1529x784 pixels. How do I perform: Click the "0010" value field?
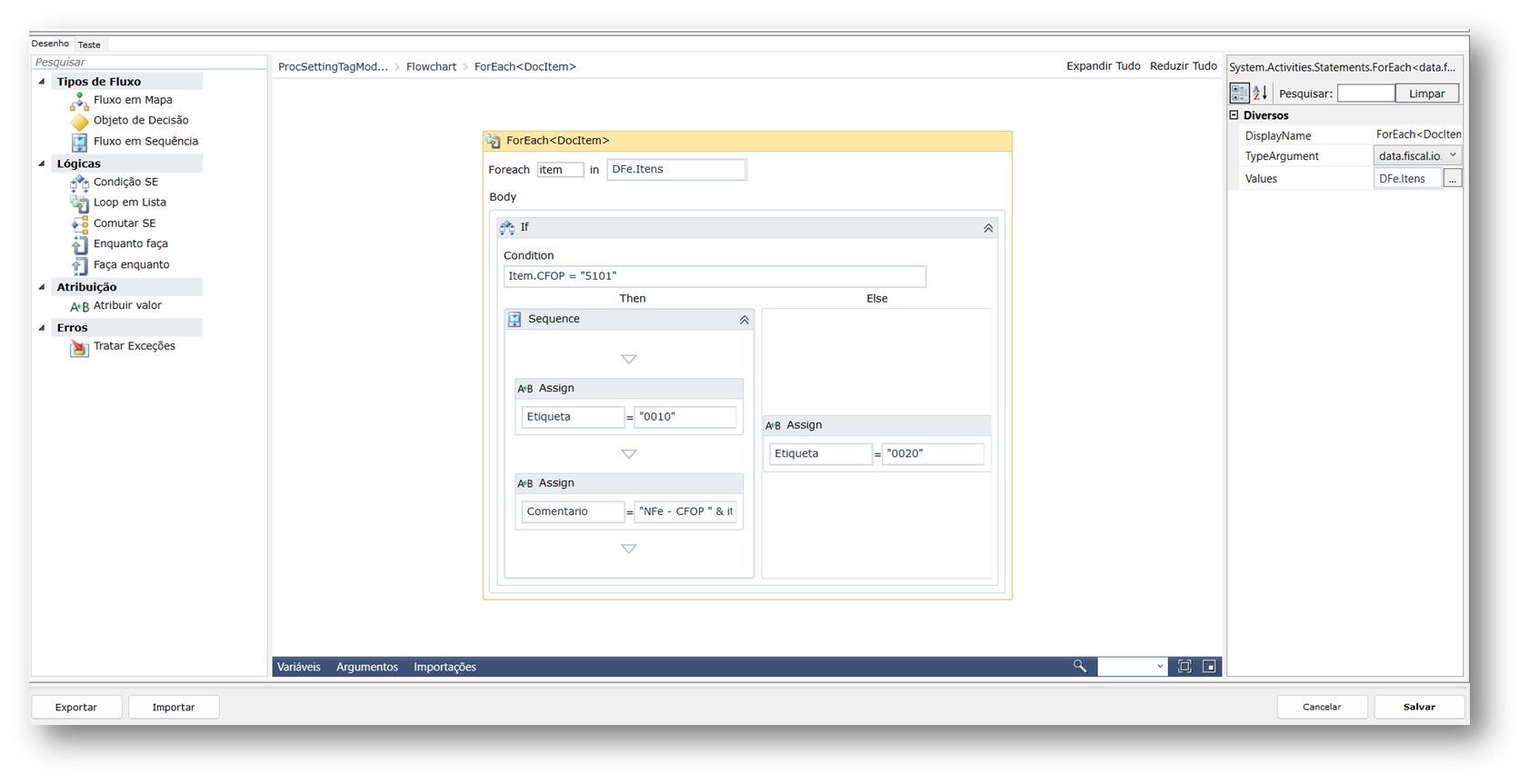pyautogui.click(x=685, y=417)
